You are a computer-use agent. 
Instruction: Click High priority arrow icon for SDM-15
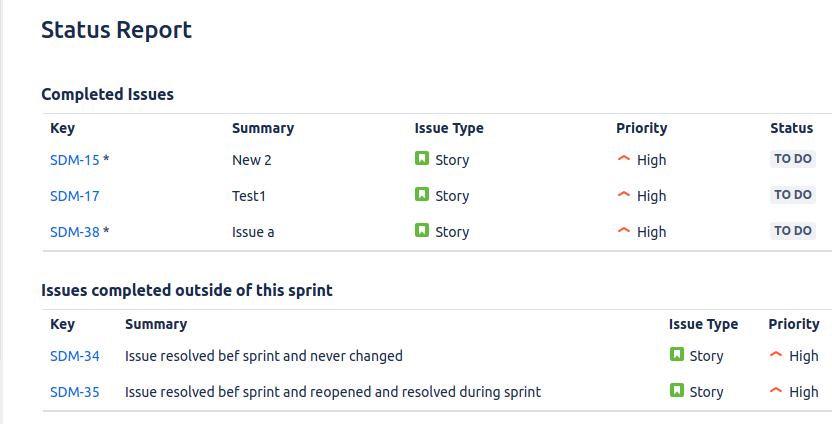coord(624,158)
